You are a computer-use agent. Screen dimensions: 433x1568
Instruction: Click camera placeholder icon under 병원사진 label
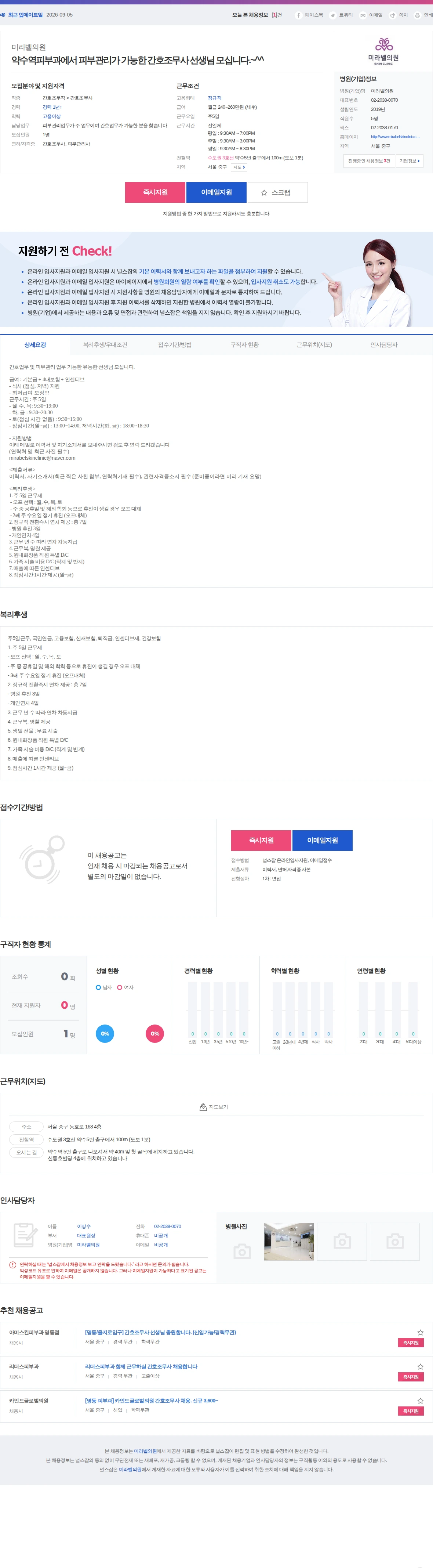242,1251
